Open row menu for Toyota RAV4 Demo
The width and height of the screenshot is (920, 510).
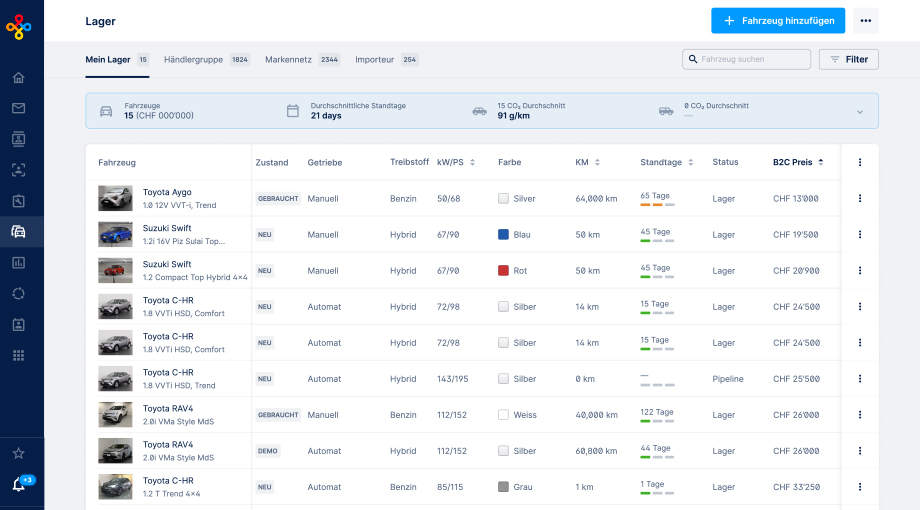(x=860, y=451)
